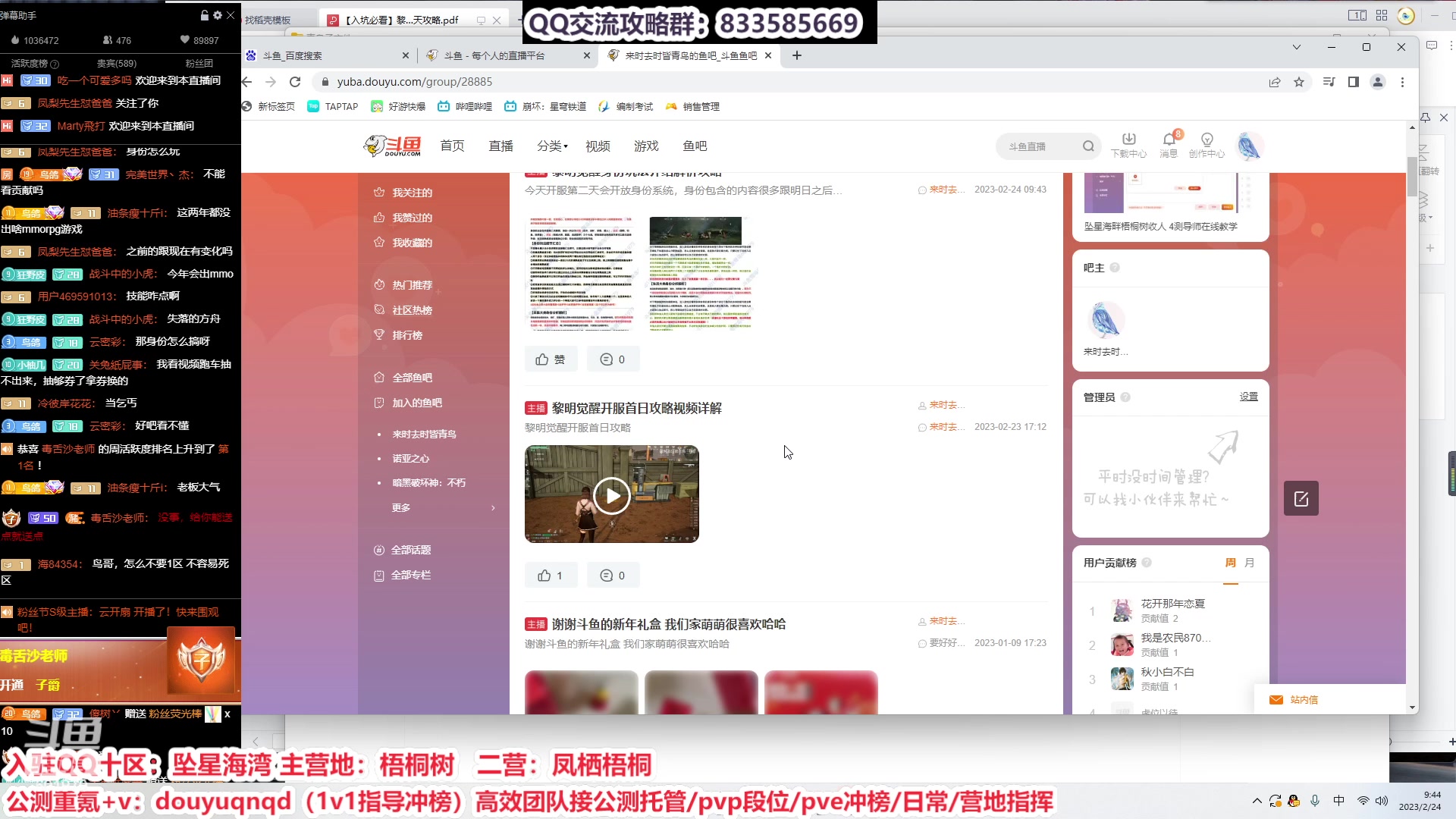Open first document thumbnail in identity post

580,273
